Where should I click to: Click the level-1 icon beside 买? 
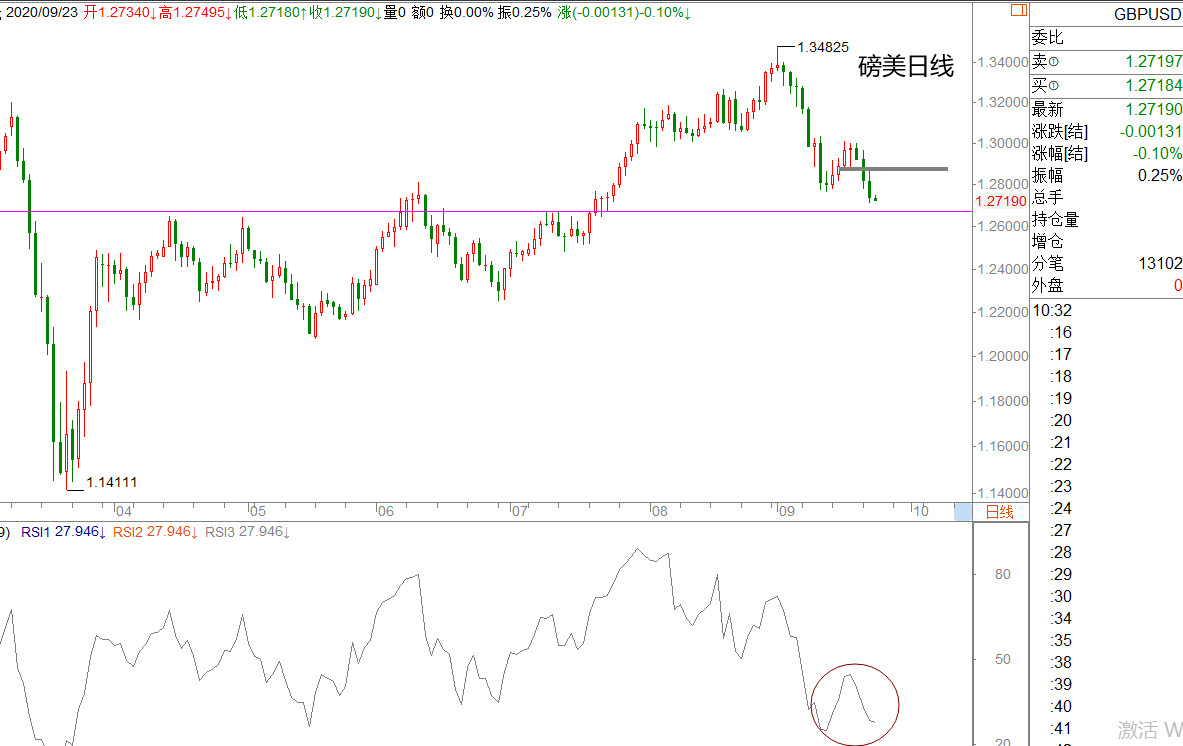coord(1054,85)
